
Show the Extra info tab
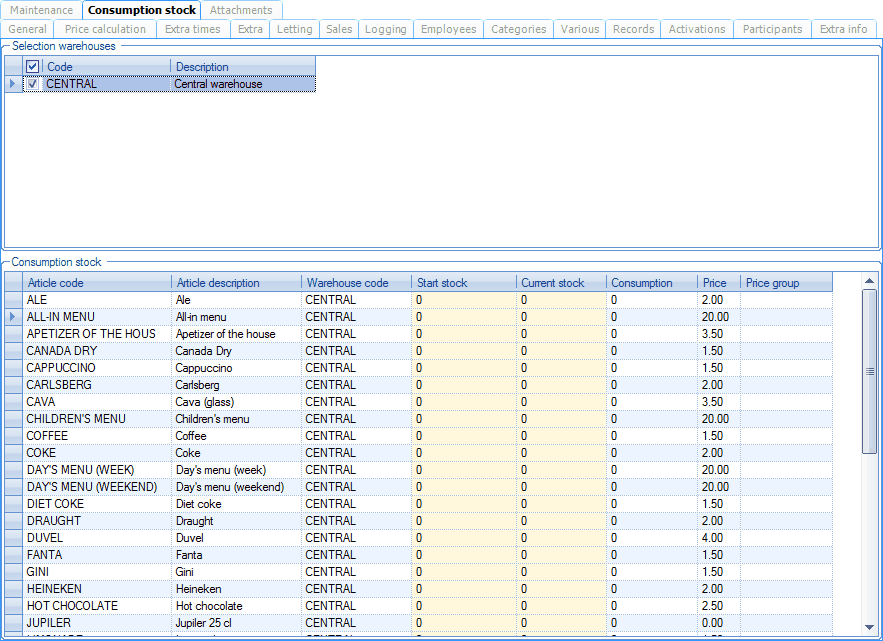(843, 29)
